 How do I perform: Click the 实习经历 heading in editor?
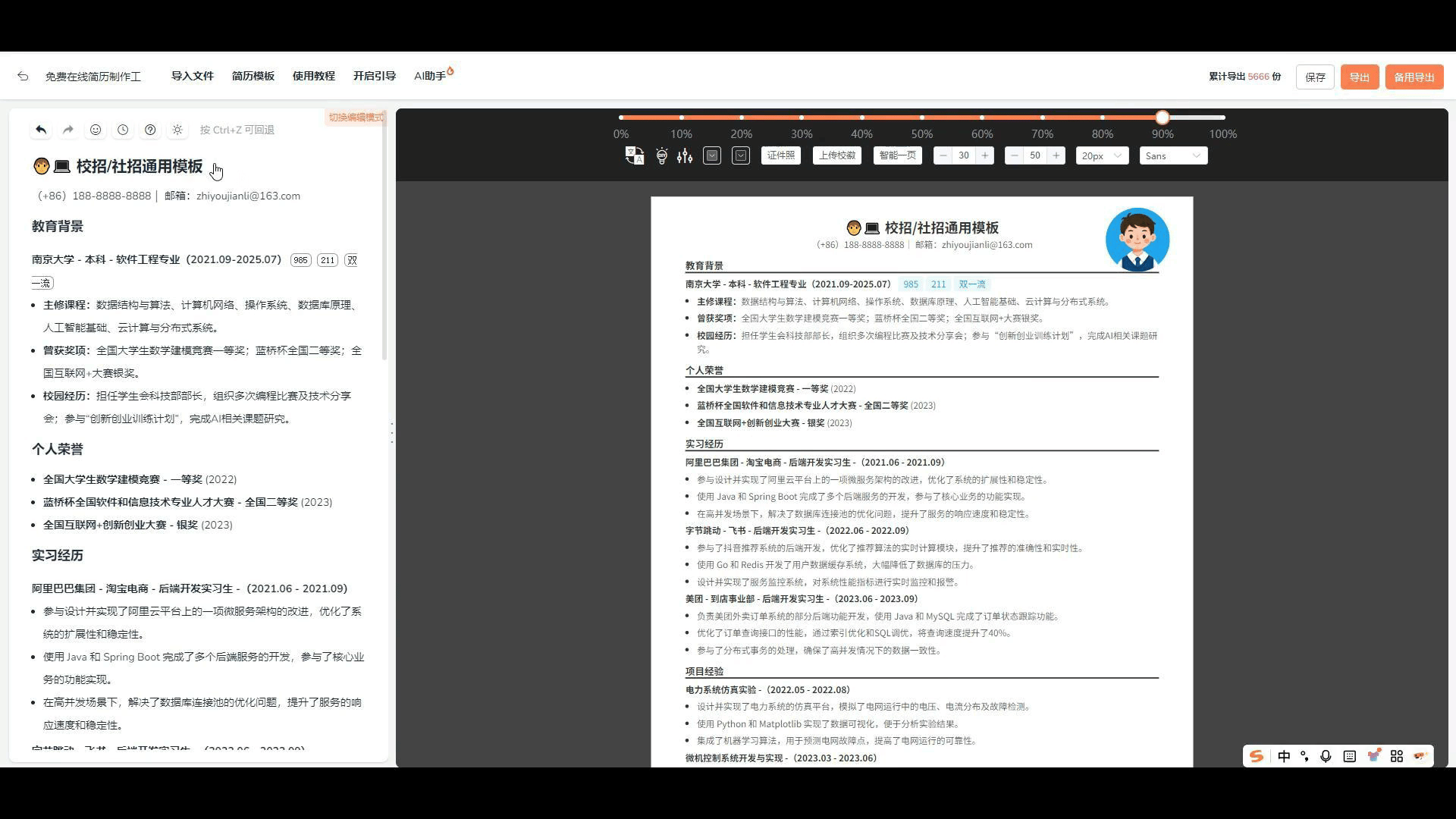pos(58,556)
